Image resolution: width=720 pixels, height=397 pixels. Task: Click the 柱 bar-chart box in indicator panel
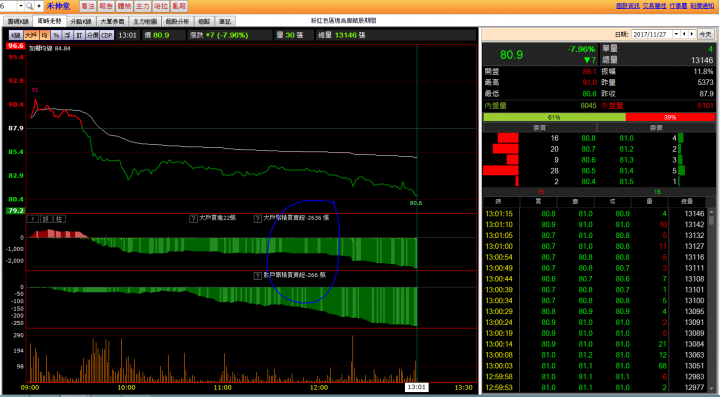click(x=59, y=219)
